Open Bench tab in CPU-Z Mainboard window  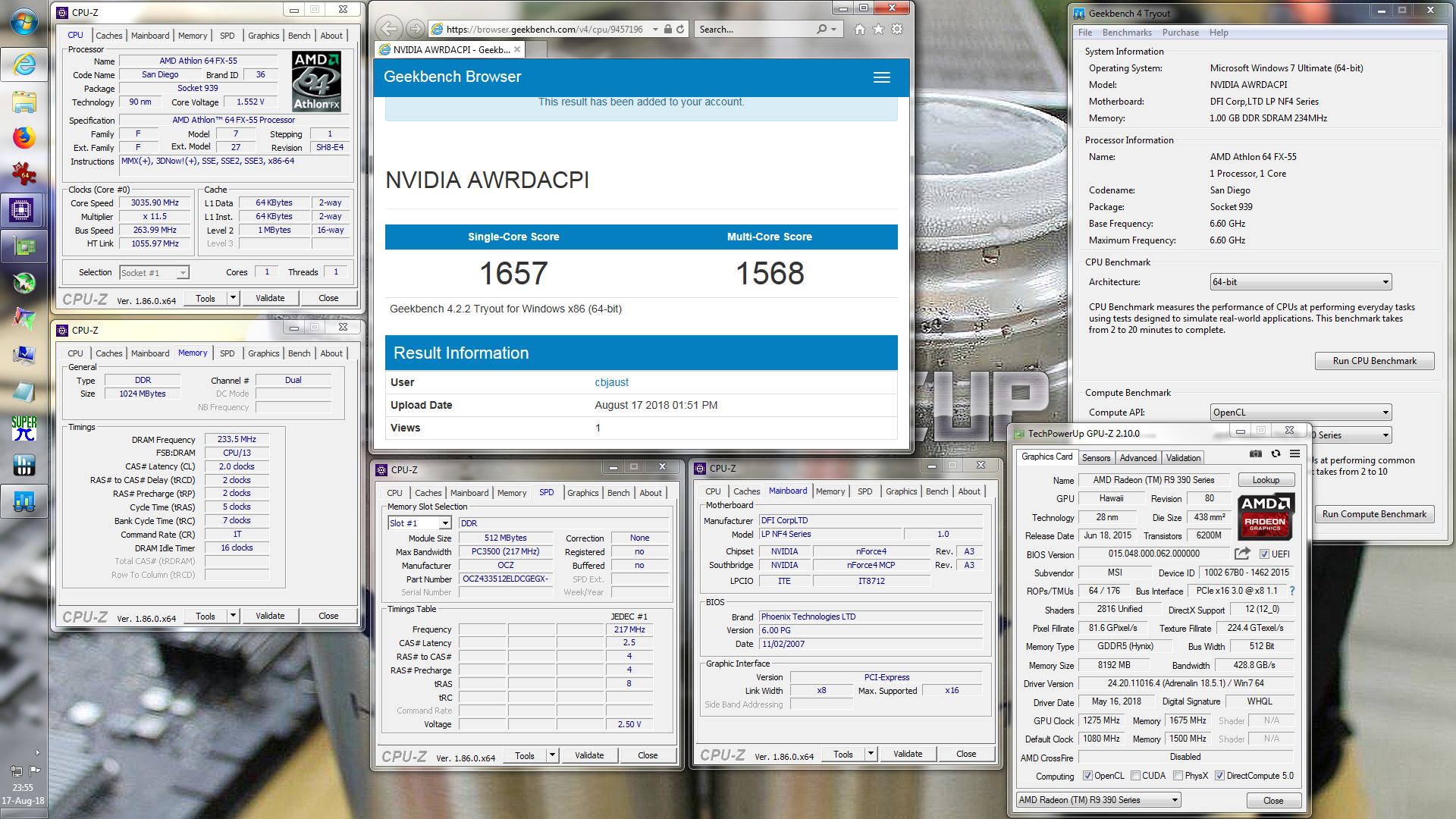point(937,491)
